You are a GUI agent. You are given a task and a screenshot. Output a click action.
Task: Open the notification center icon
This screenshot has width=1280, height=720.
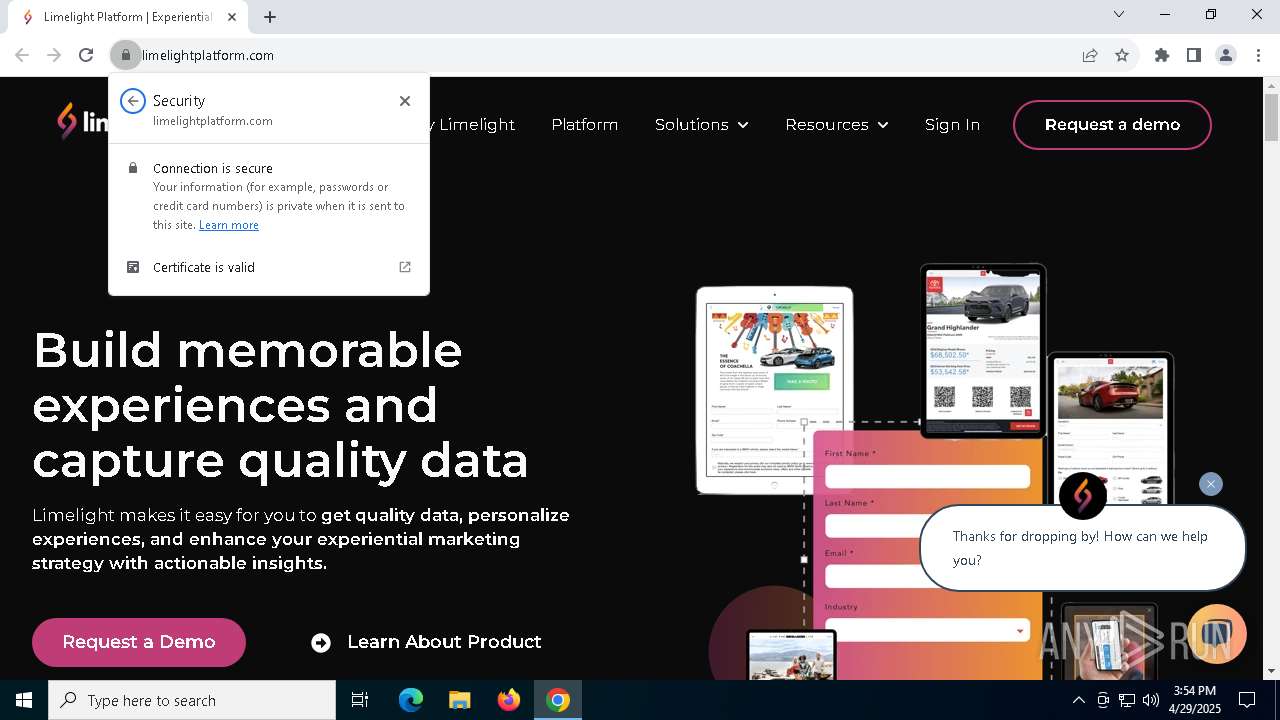pos(1248,700)
